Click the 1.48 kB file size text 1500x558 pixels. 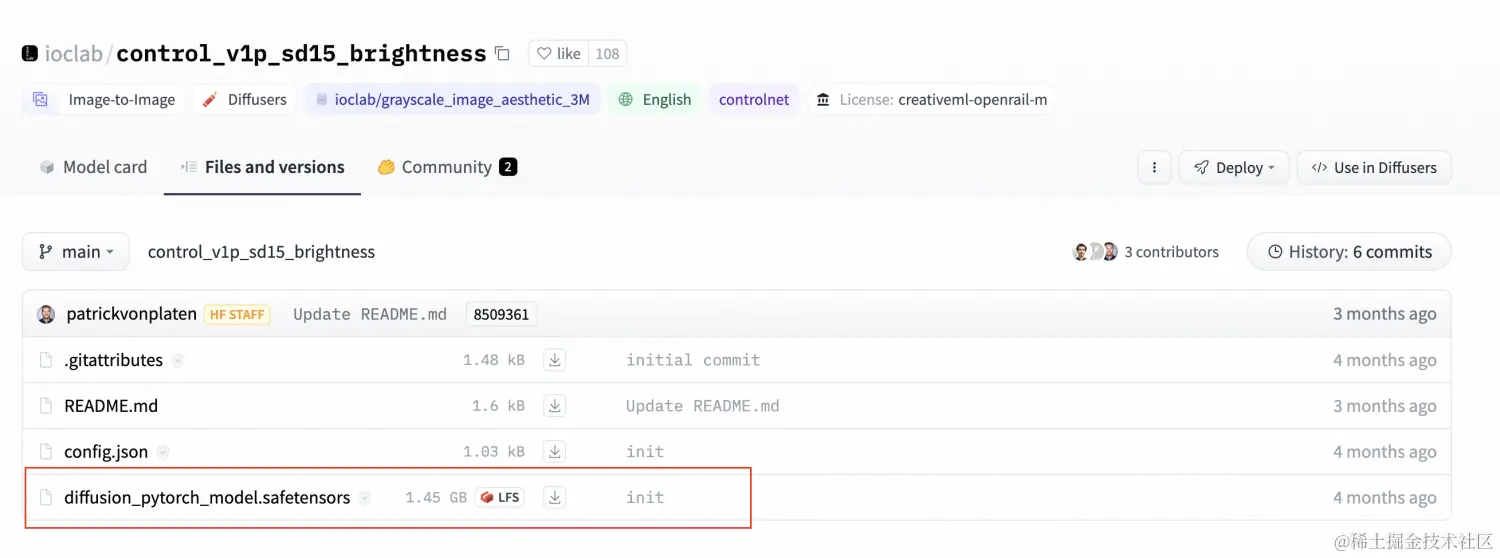(494, 360)
